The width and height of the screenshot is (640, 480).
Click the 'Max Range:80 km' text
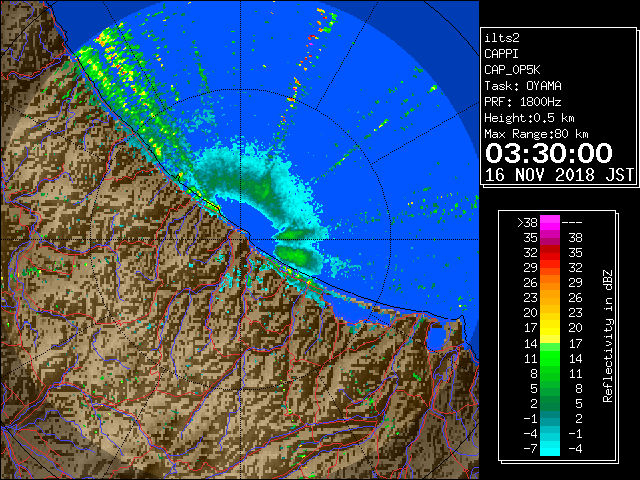[536, 134]
